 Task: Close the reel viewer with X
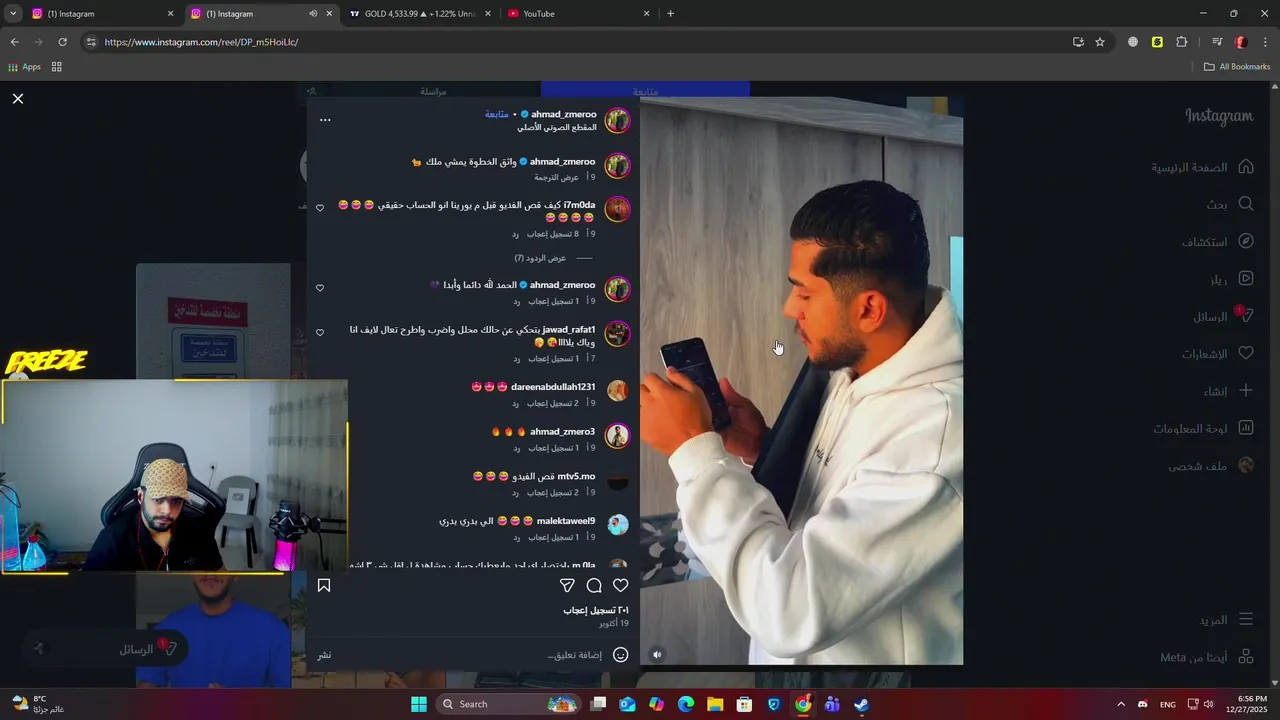(x=18, y=99)
